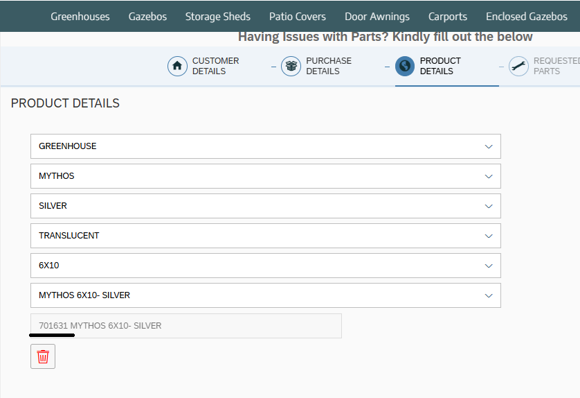Click the PRODUCT DETAILS section heading
The image size is (580, 398).
(x=65, y=103)
